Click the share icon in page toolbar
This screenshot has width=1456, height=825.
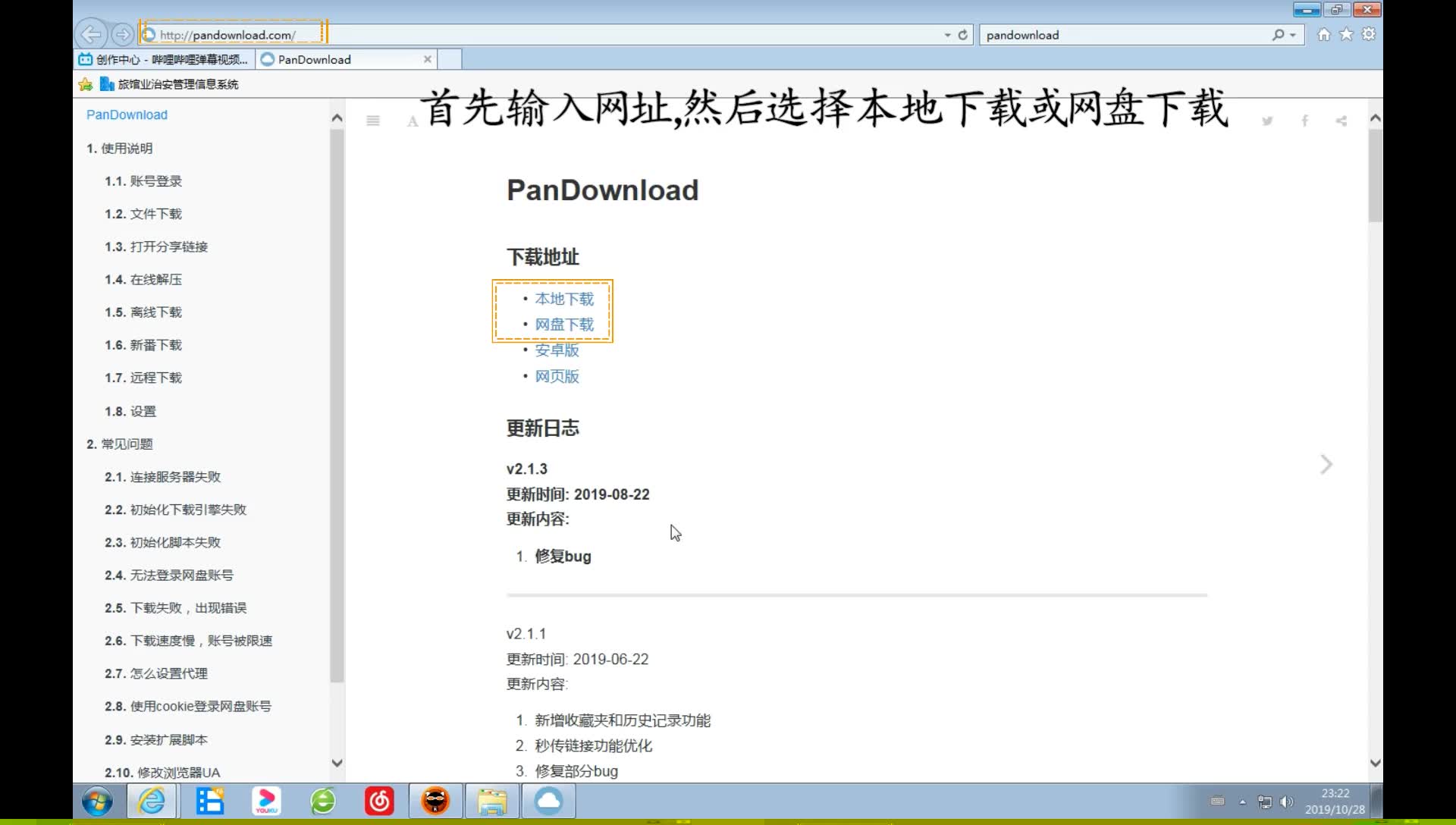tap(1341, 121)
